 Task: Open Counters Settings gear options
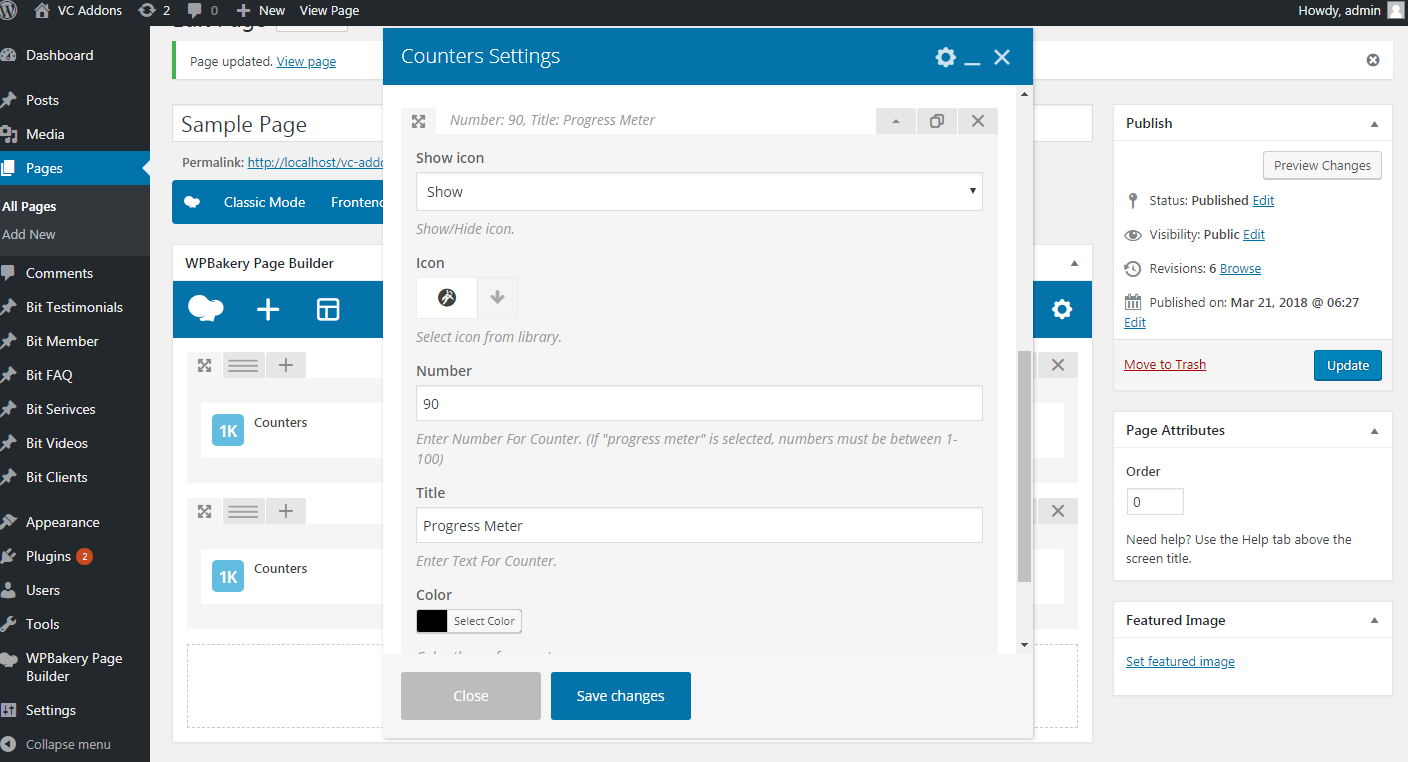pos(945,57)
